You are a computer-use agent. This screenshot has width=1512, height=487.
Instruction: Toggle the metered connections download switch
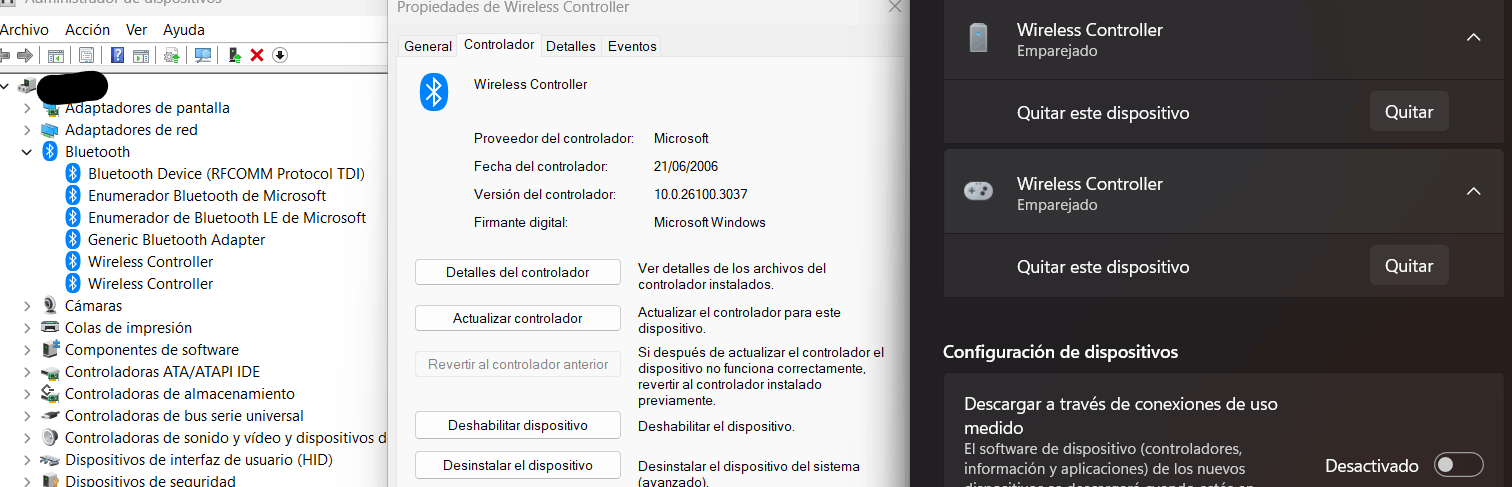(x=1457, y=465)
